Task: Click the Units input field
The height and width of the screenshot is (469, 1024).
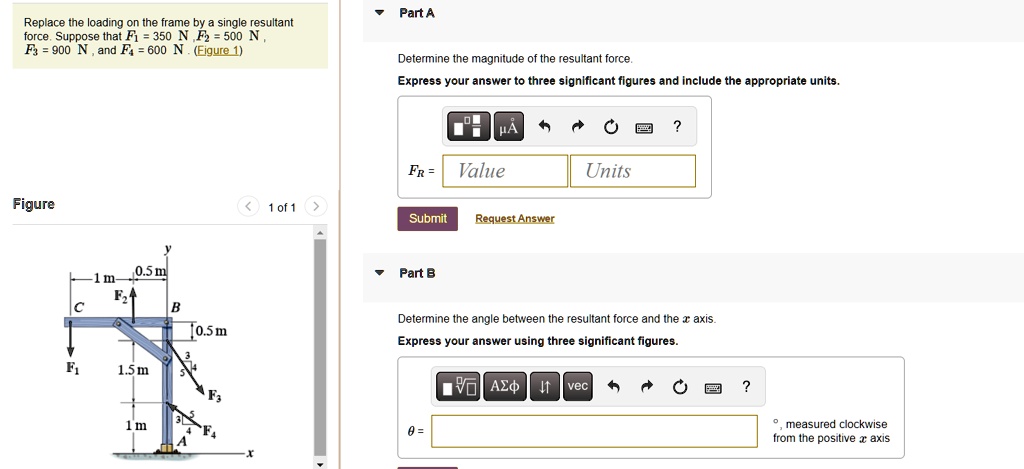Action: (x=633, y=171)
